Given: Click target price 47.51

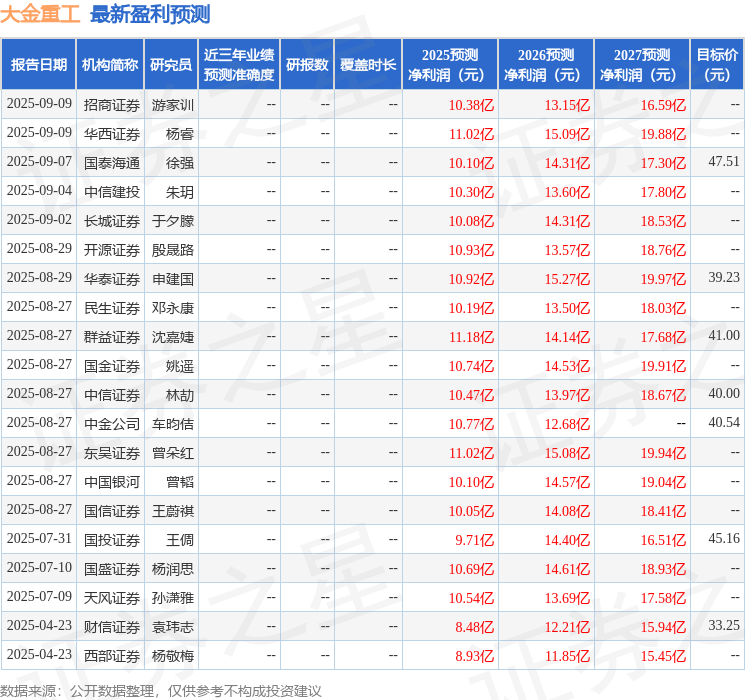Looking at the screenshot, I should point(724,162).
